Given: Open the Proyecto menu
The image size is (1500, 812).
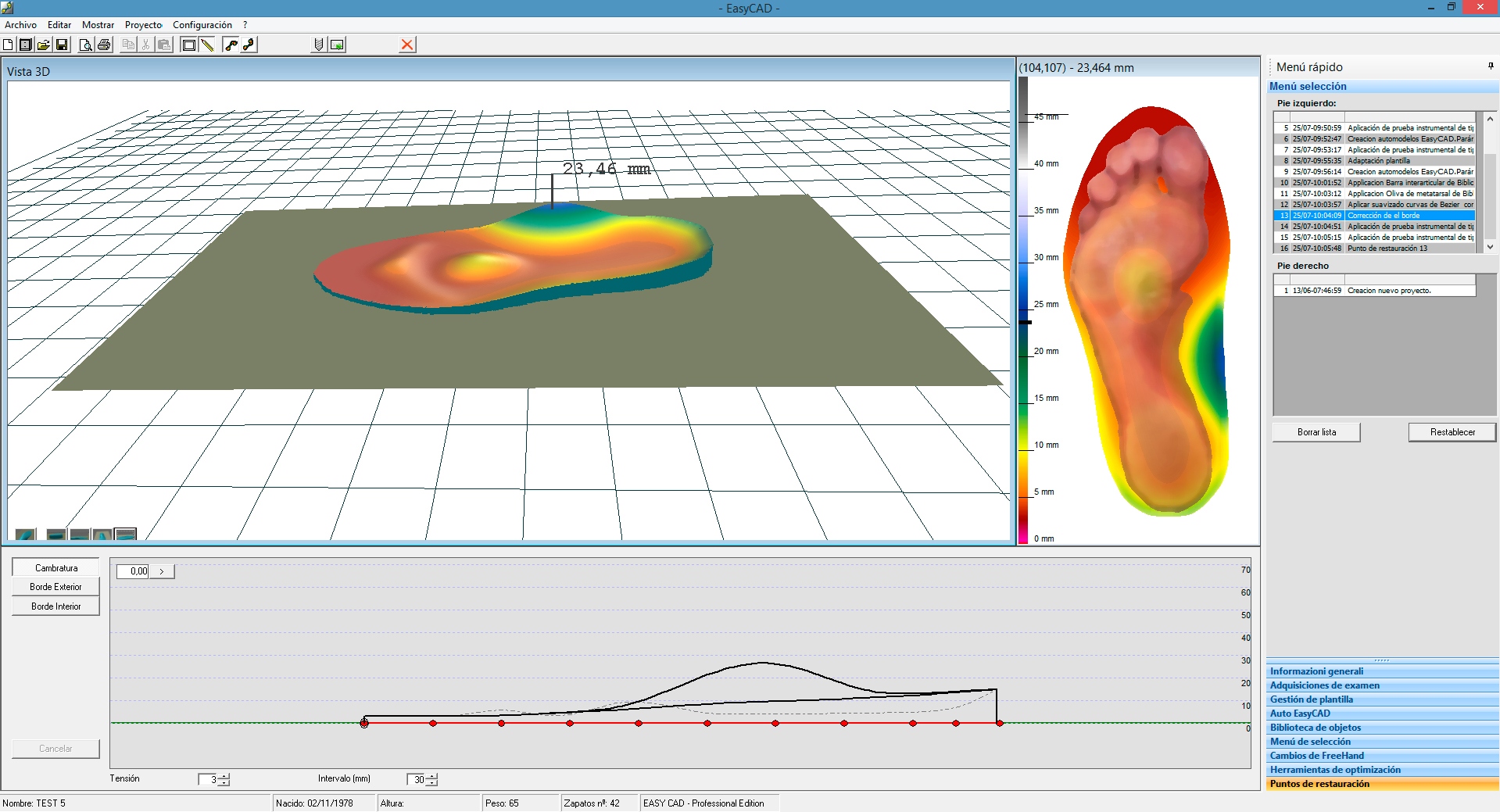Looking at the screenshot, I should coord(143,25).
